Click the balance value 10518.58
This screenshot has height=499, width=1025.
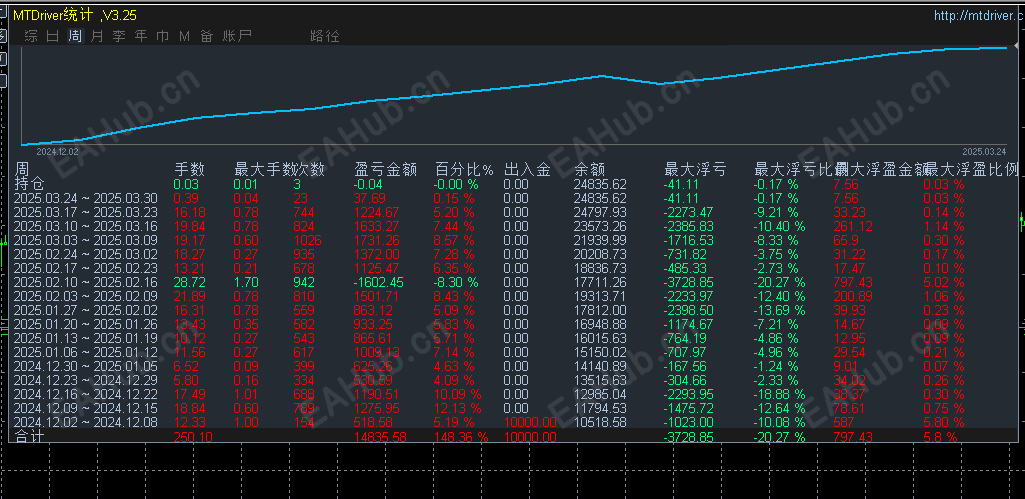point(600,422)
